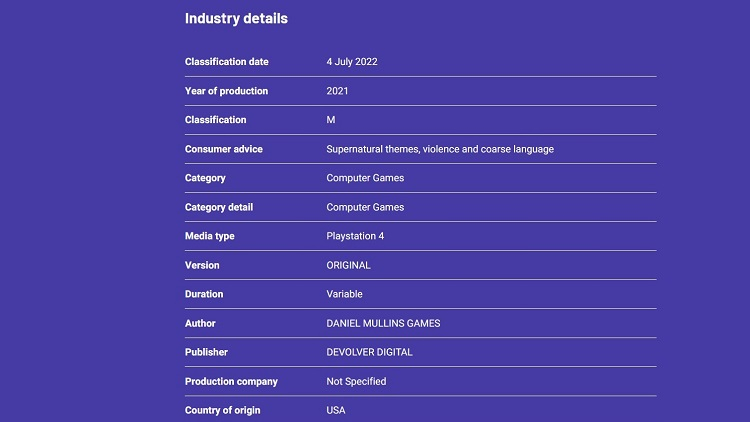
Task: Click the ORIGINAL version value
Action: tap(348, 265)
